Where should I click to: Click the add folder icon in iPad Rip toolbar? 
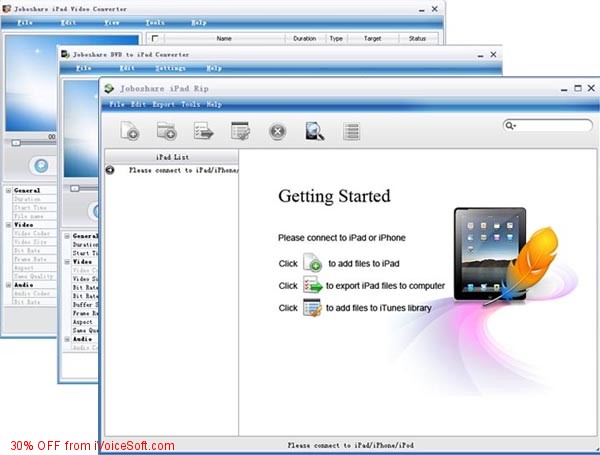[166, 131]
